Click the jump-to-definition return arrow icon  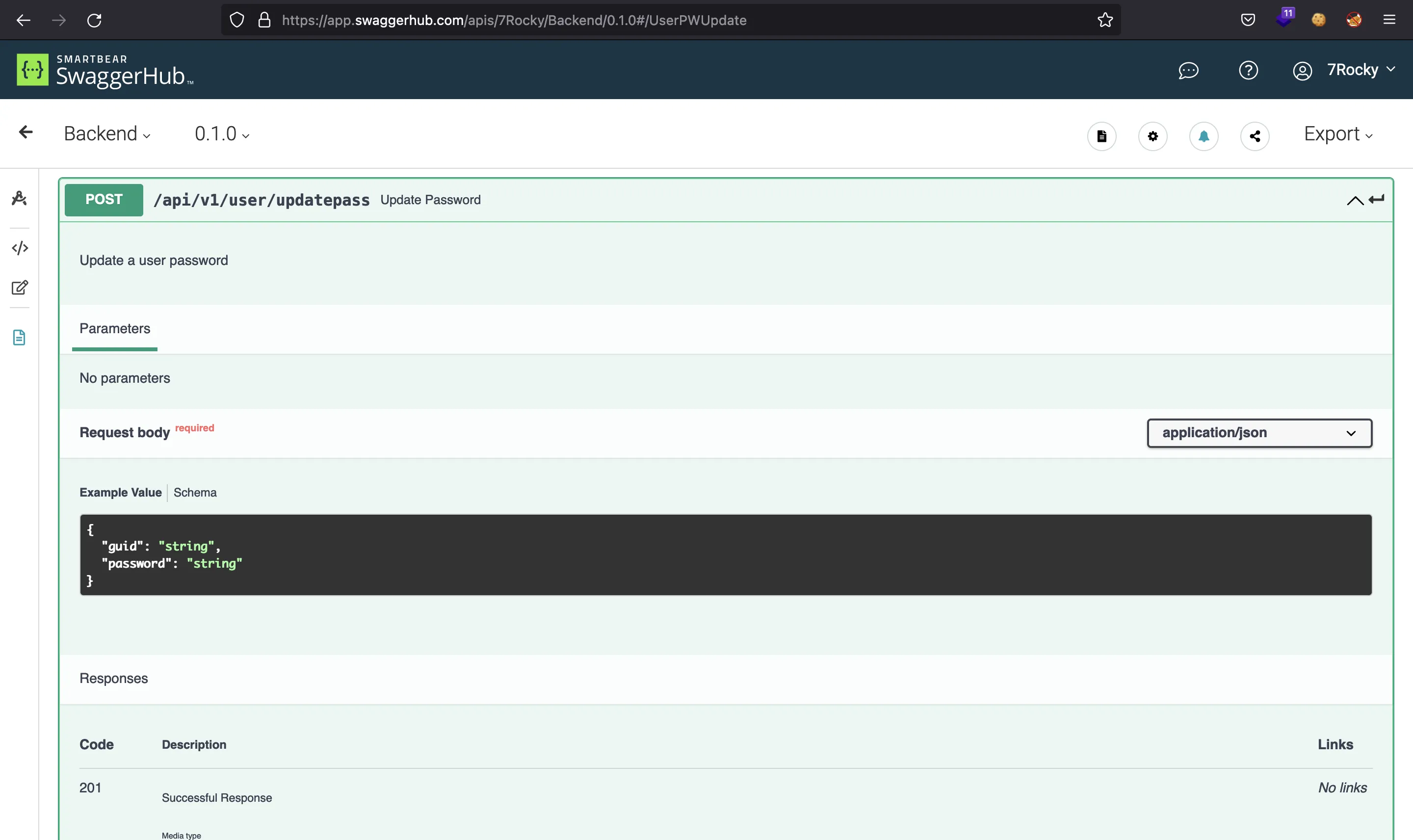1376,199
